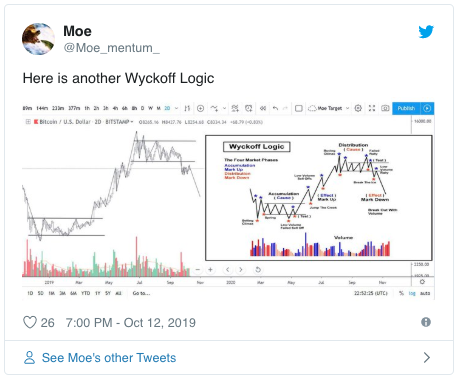The width and height of the screenshot is (459, 380).
Task: Enter fullscreen mode via expand arrows icon
Action: [372, 108]
